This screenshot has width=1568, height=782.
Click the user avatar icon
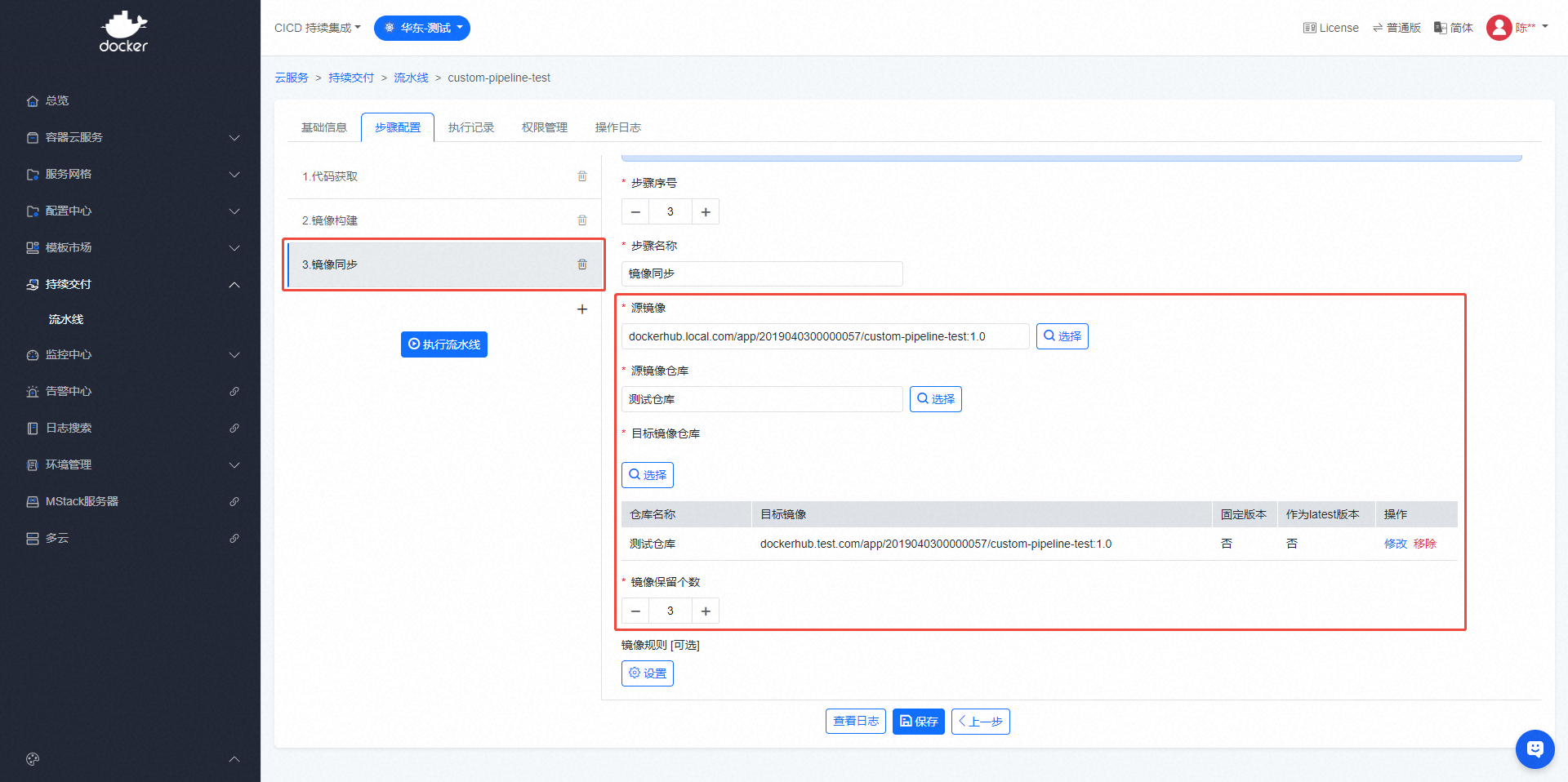click(x=1499, y=28)
